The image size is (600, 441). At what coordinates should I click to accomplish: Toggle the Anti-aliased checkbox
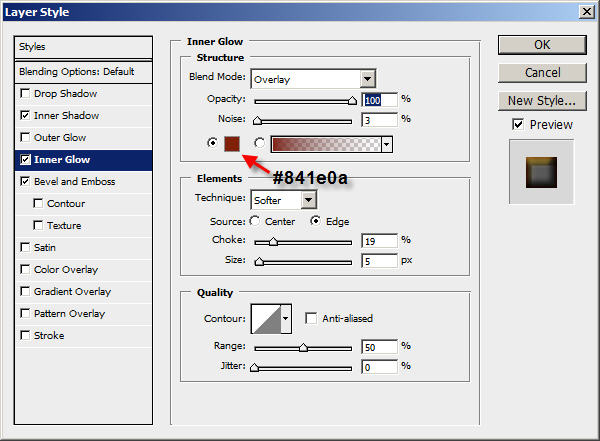tap(311, 318)
